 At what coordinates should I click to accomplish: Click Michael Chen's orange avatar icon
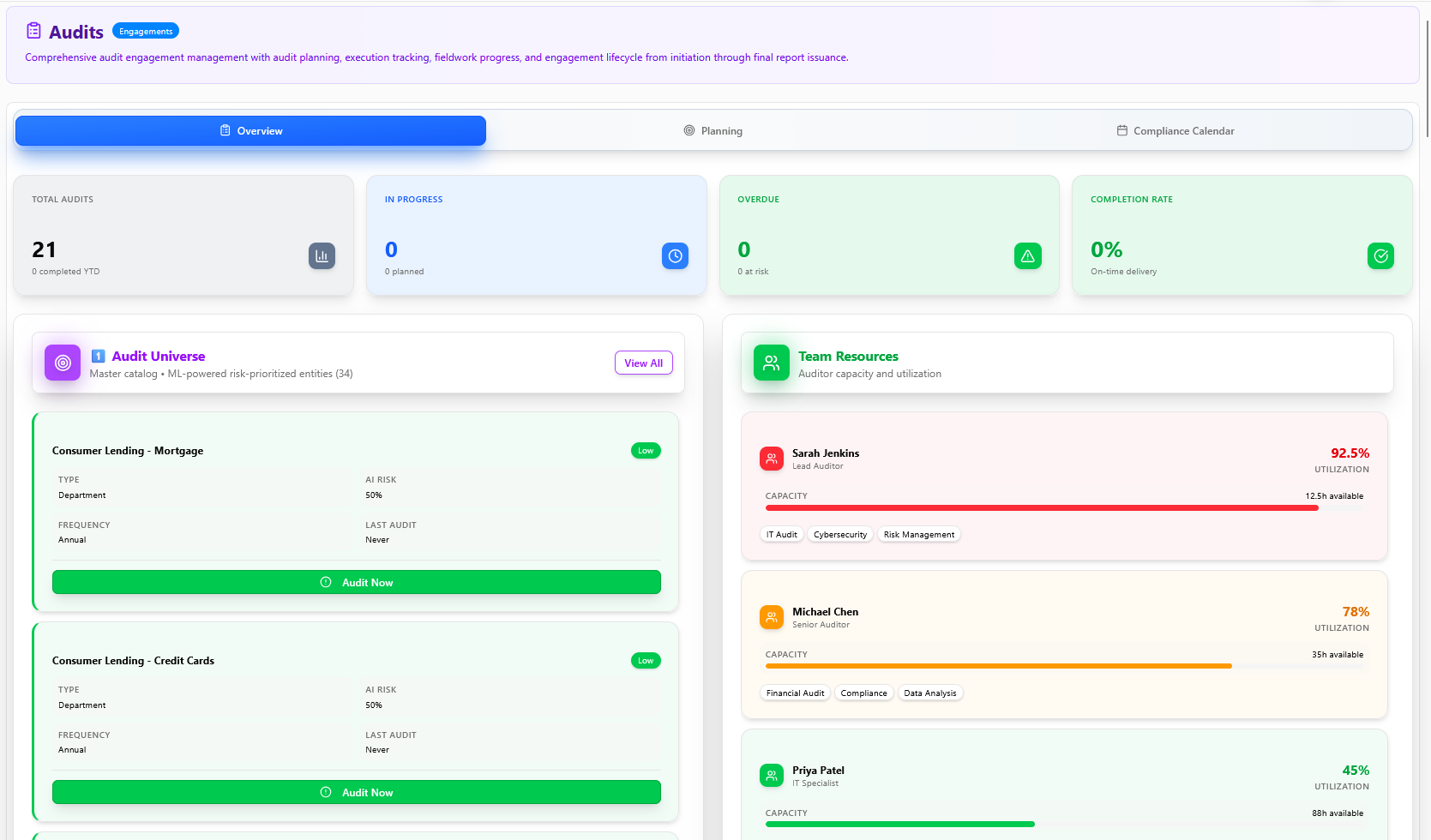771,617
